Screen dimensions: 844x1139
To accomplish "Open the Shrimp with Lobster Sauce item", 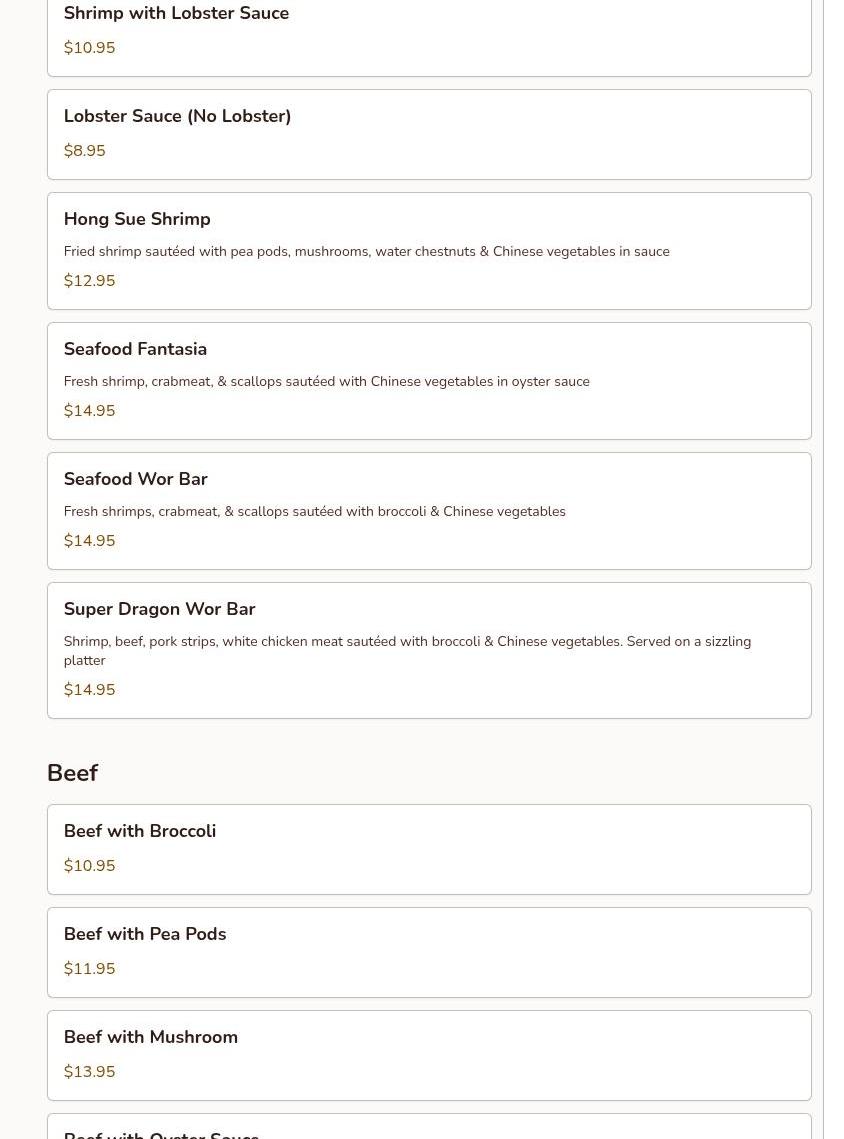I will click(428, 32).
